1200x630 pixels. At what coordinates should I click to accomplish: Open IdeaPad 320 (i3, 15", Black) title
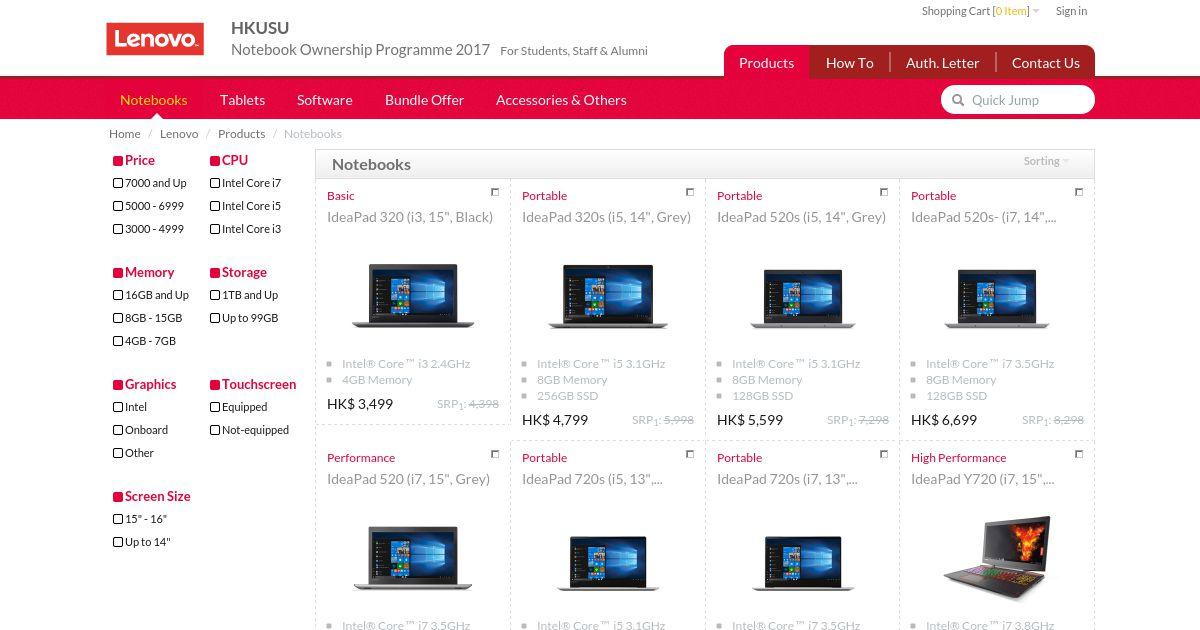[410, 217]
